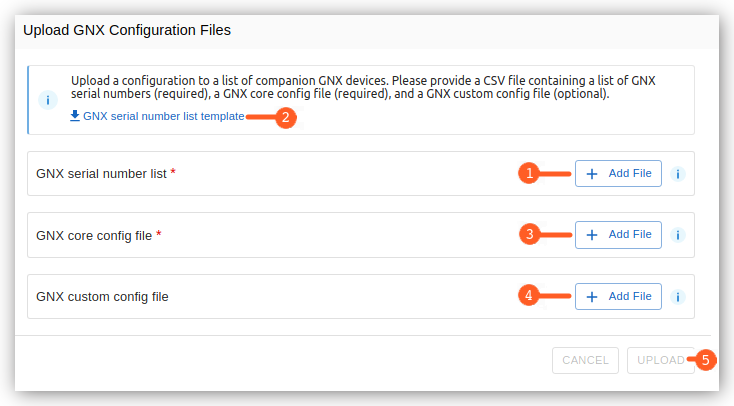Show info for GNX core config file
This screenshot has height=406, width=734.
pyautogui.click(x=677, y=235)
